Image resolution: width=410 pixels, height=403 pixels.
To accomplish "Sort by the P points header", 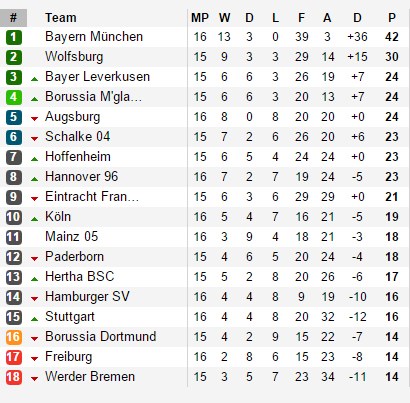I will (392, 18).
